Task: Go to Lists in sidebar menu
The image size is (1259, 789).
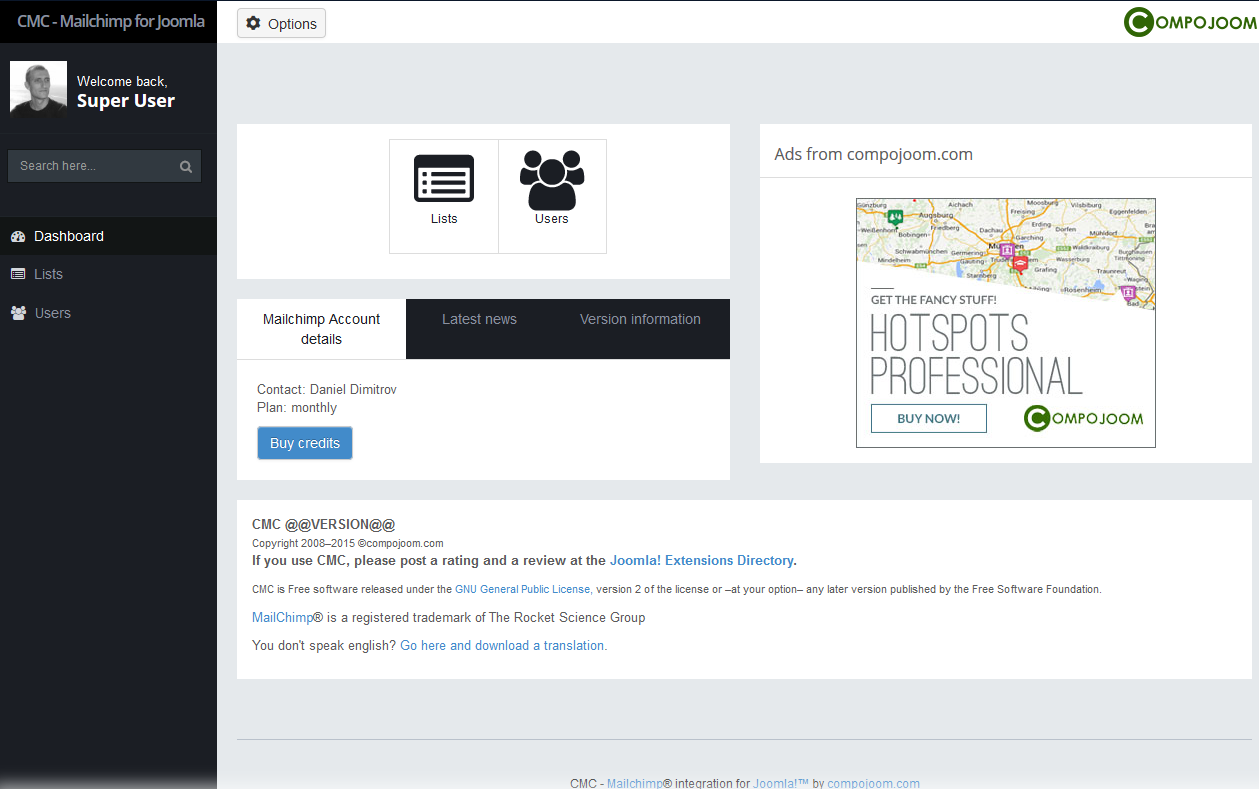Action: click(x=108, y=274)
